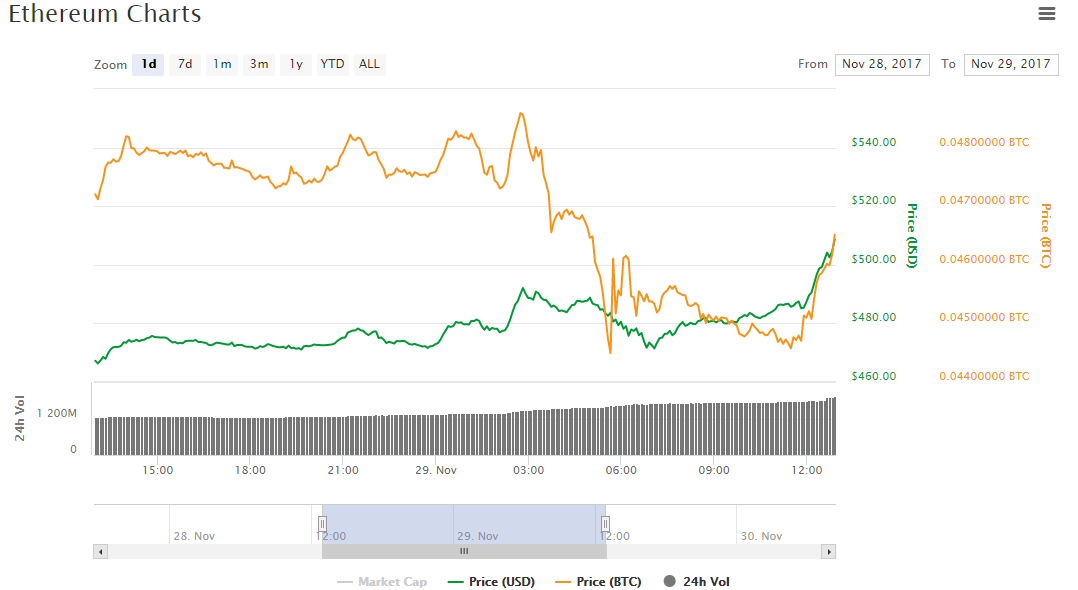The width and height of the screenshot is (1078, 590).
Task: Click the gray 24h Vol legend marker
Action: tap(668, 581)
